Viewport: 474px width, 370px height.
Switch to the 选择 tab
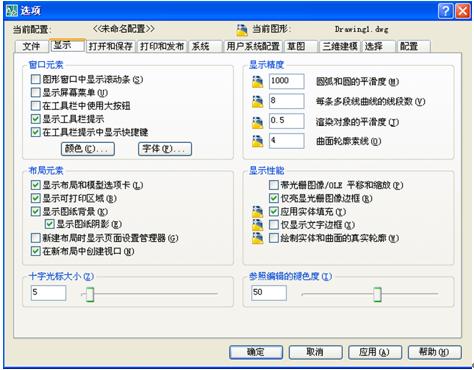378,46
